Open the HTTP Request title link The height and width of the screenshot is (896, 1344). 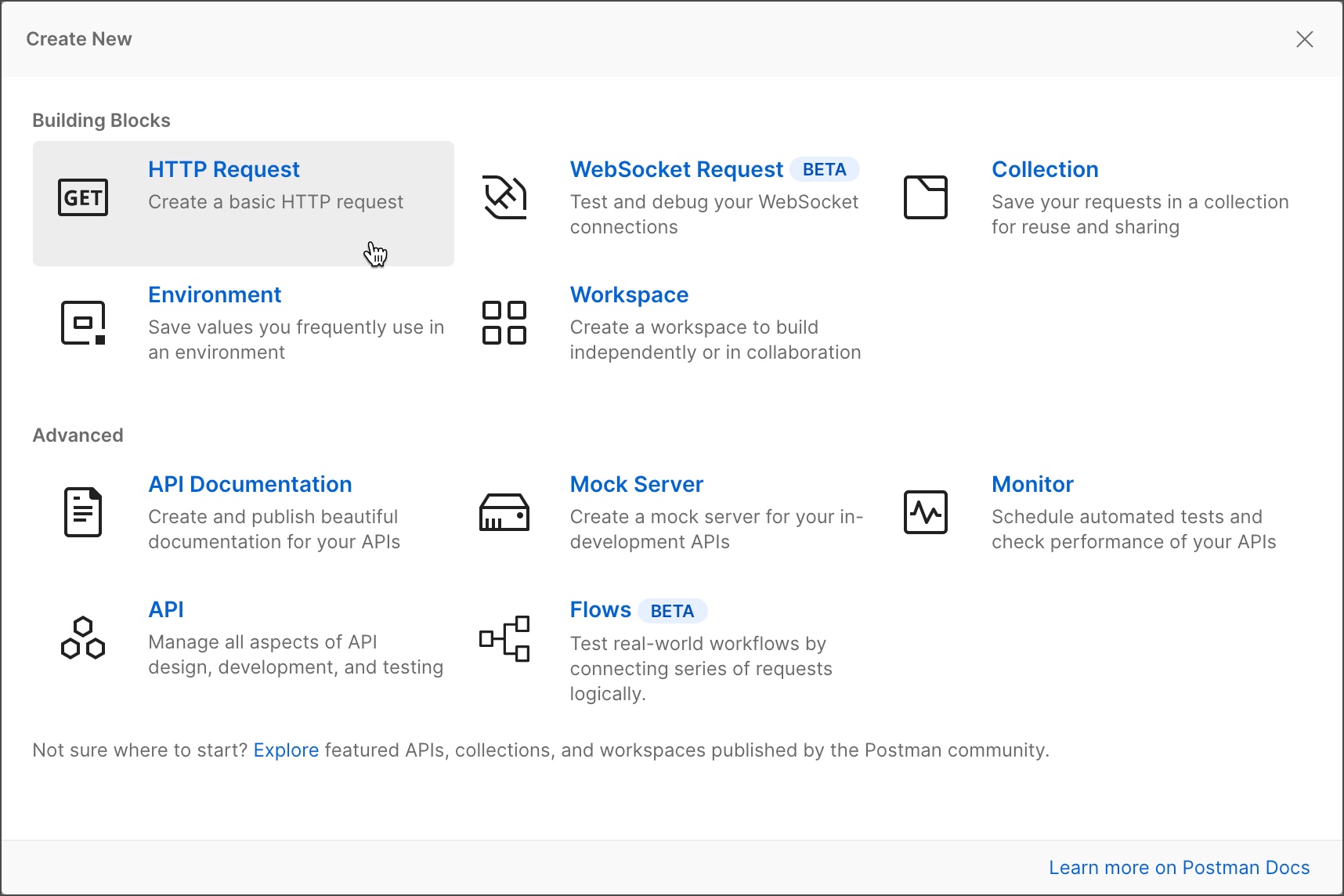coord(224,169)
